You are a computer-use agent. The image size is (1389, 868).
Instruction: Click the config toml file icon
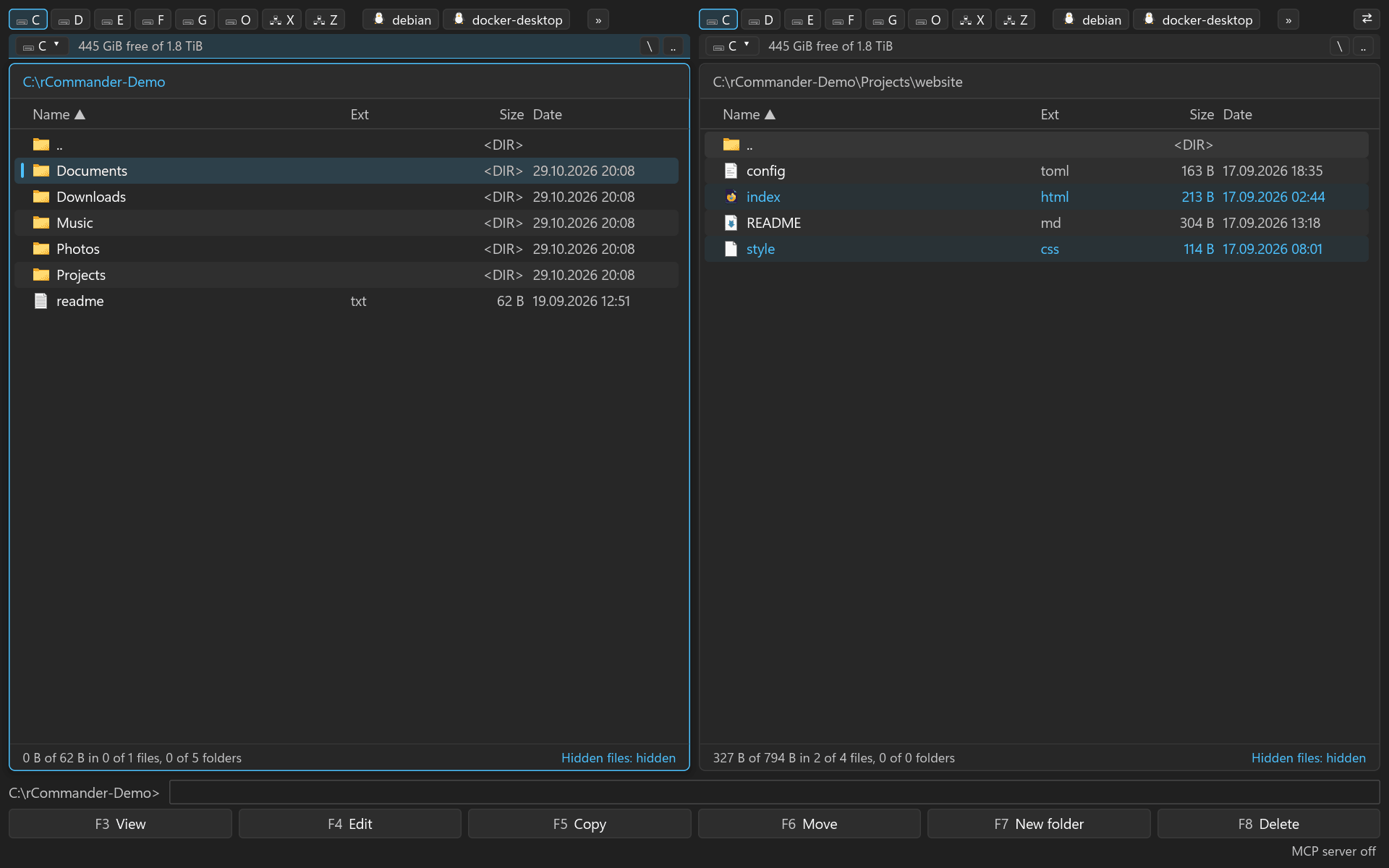(x=731, y=171)
